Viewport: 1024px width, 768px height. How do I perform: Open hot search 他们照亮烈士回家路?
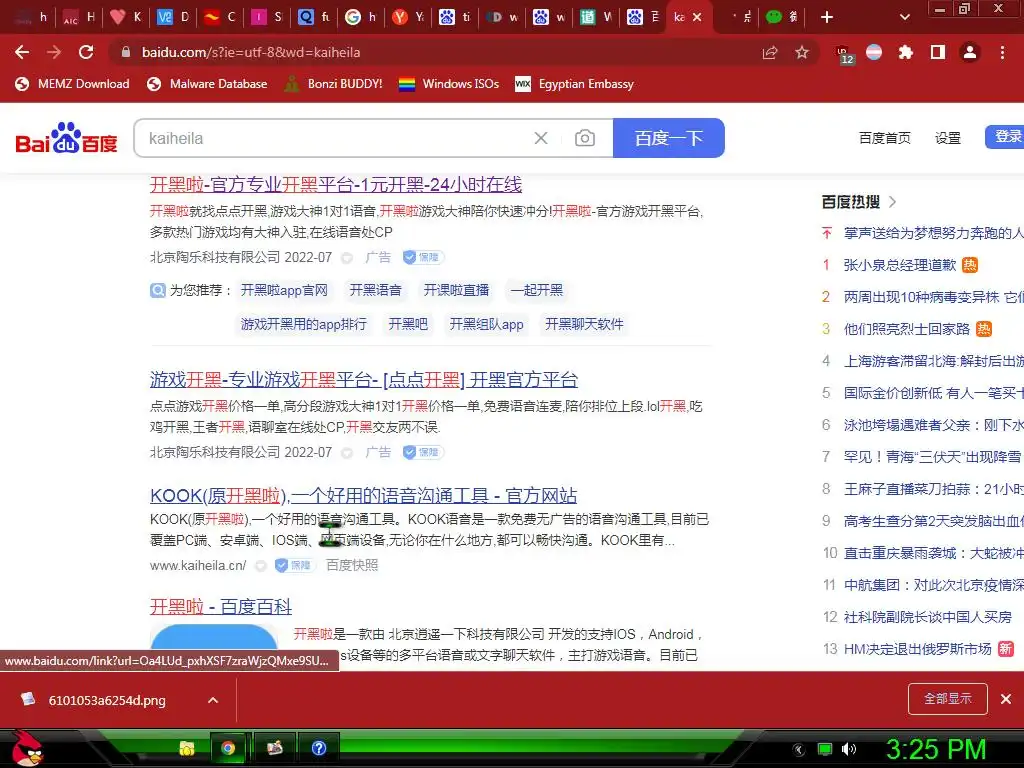click(x=907, y=329)
